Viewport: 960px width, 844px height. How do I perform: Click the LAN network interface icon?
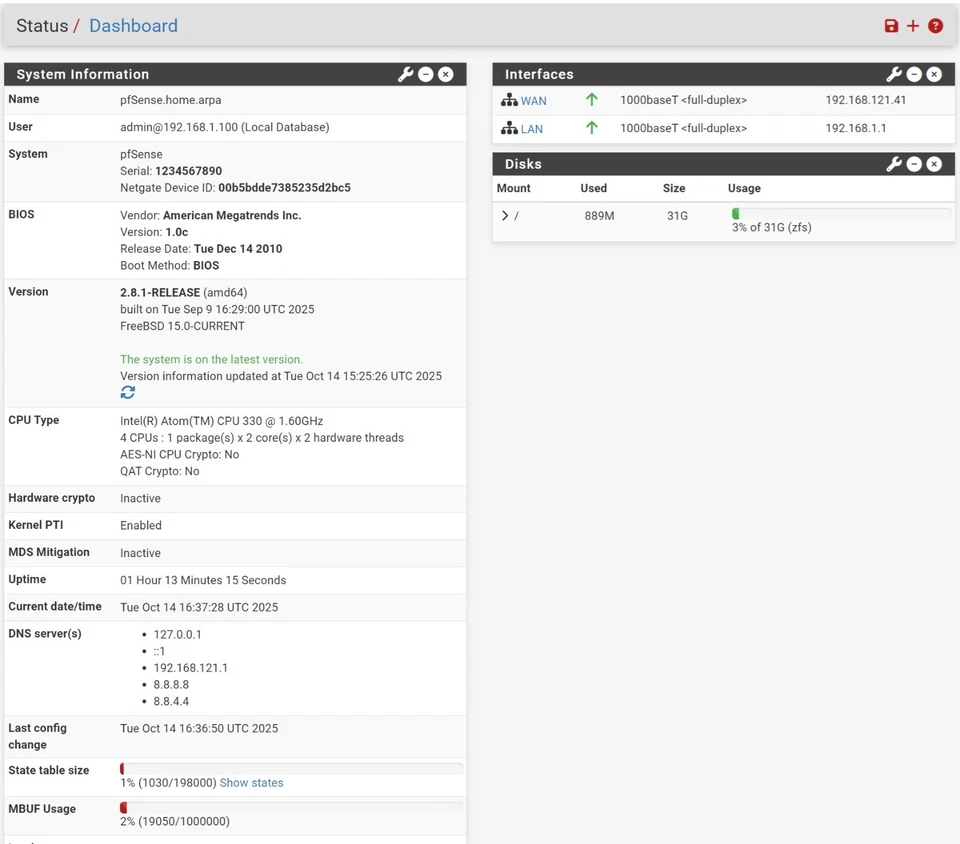coord(509,128)
